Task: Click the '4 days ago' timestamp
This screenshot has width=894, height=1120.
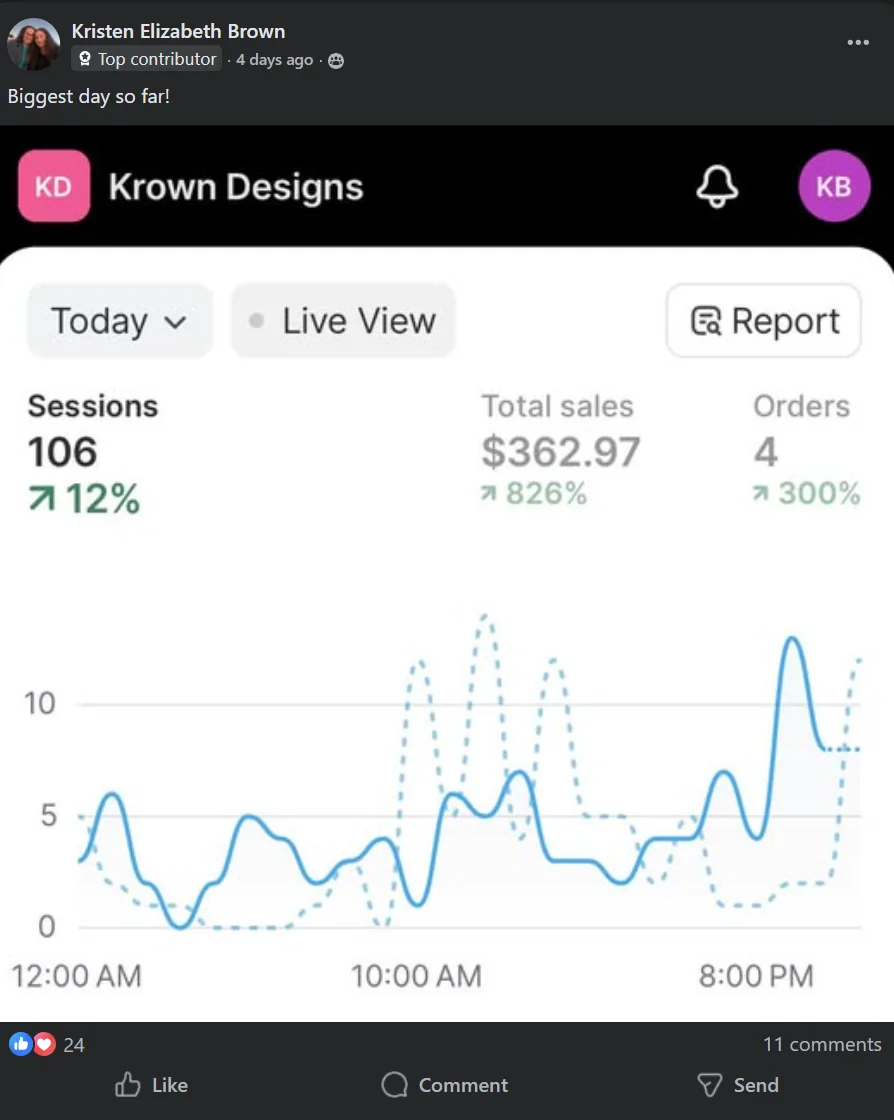Action: 274,60
